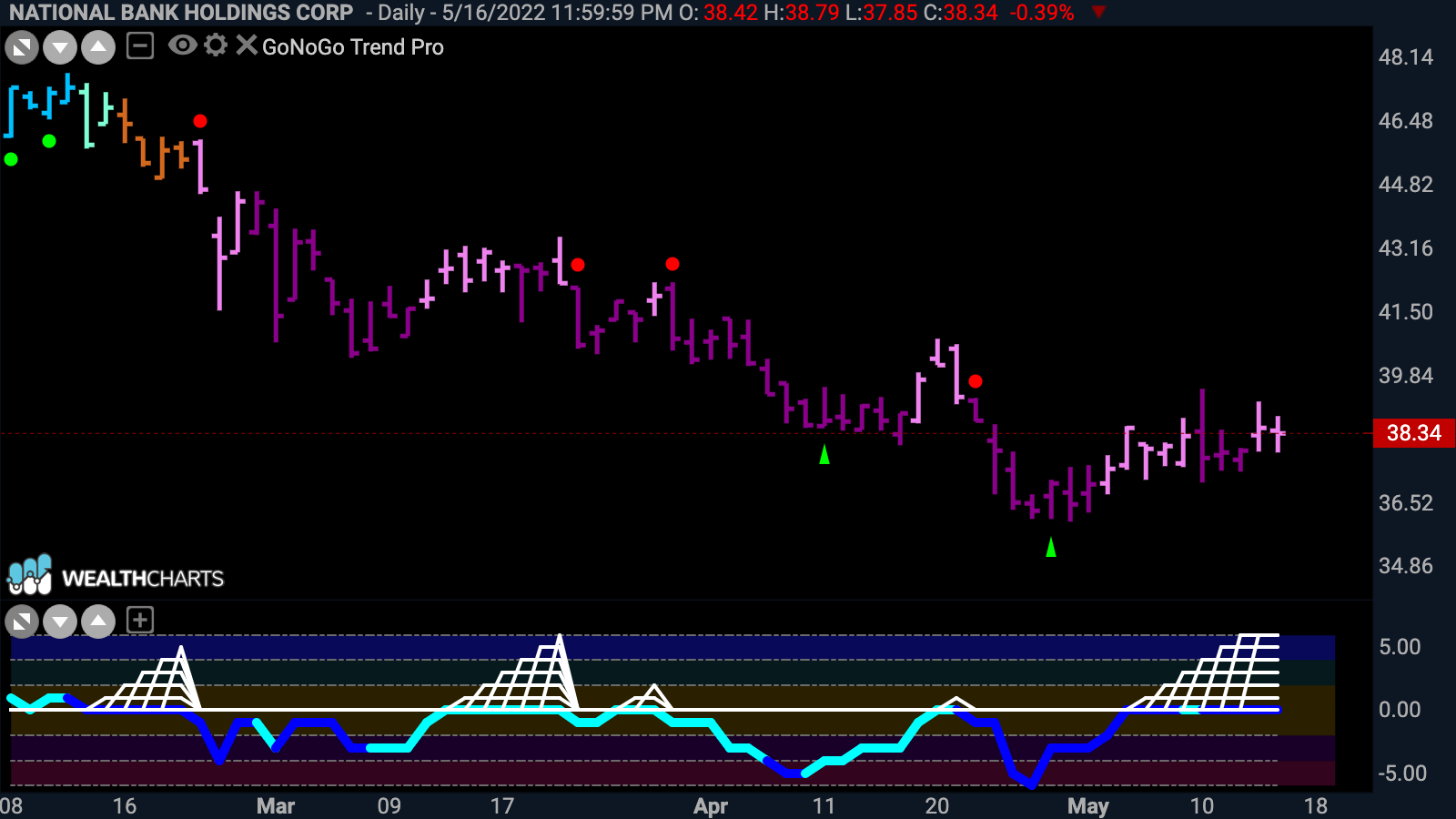Click the 48.14 price axis label

[1406, 57]
